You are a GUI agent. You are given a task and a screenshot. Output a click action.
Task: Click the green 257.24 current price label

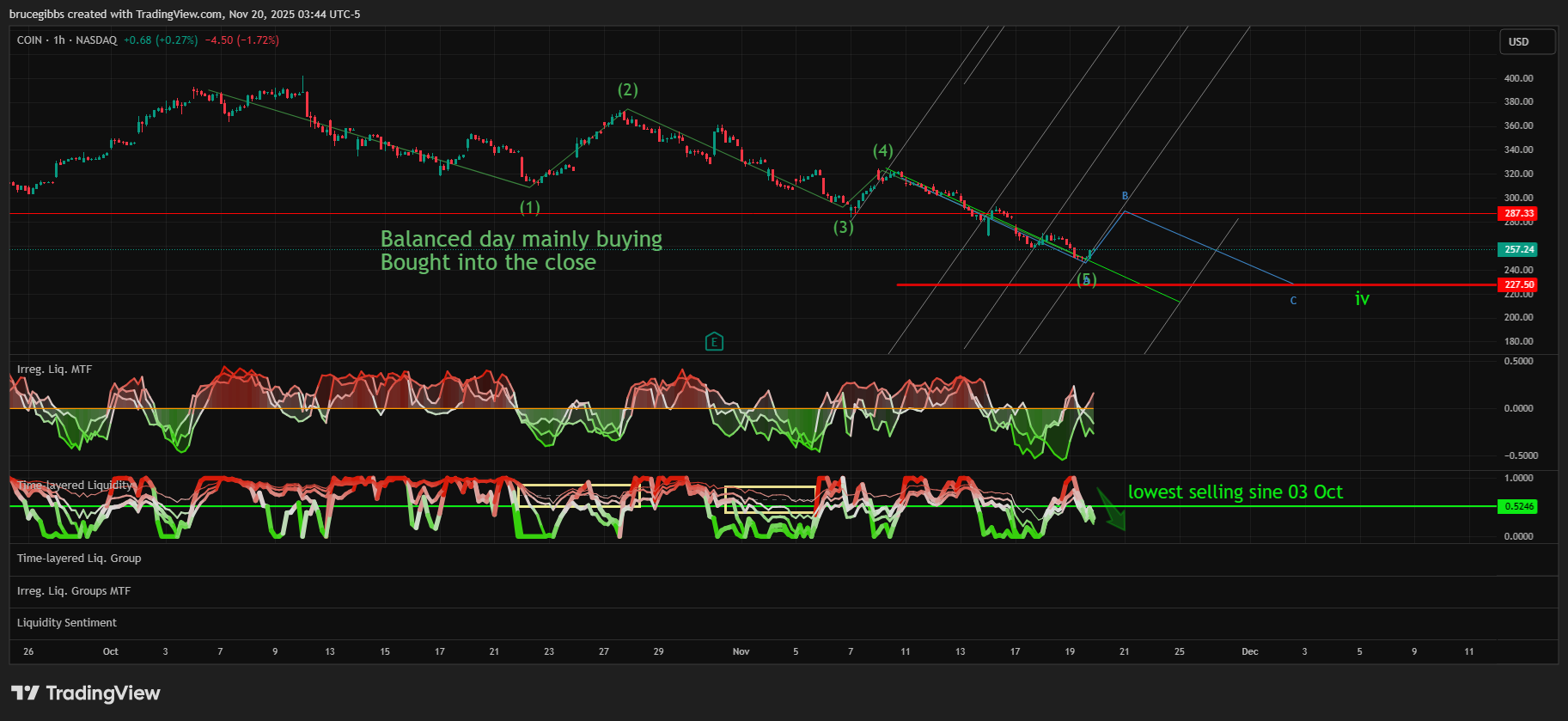(1518, 249)
